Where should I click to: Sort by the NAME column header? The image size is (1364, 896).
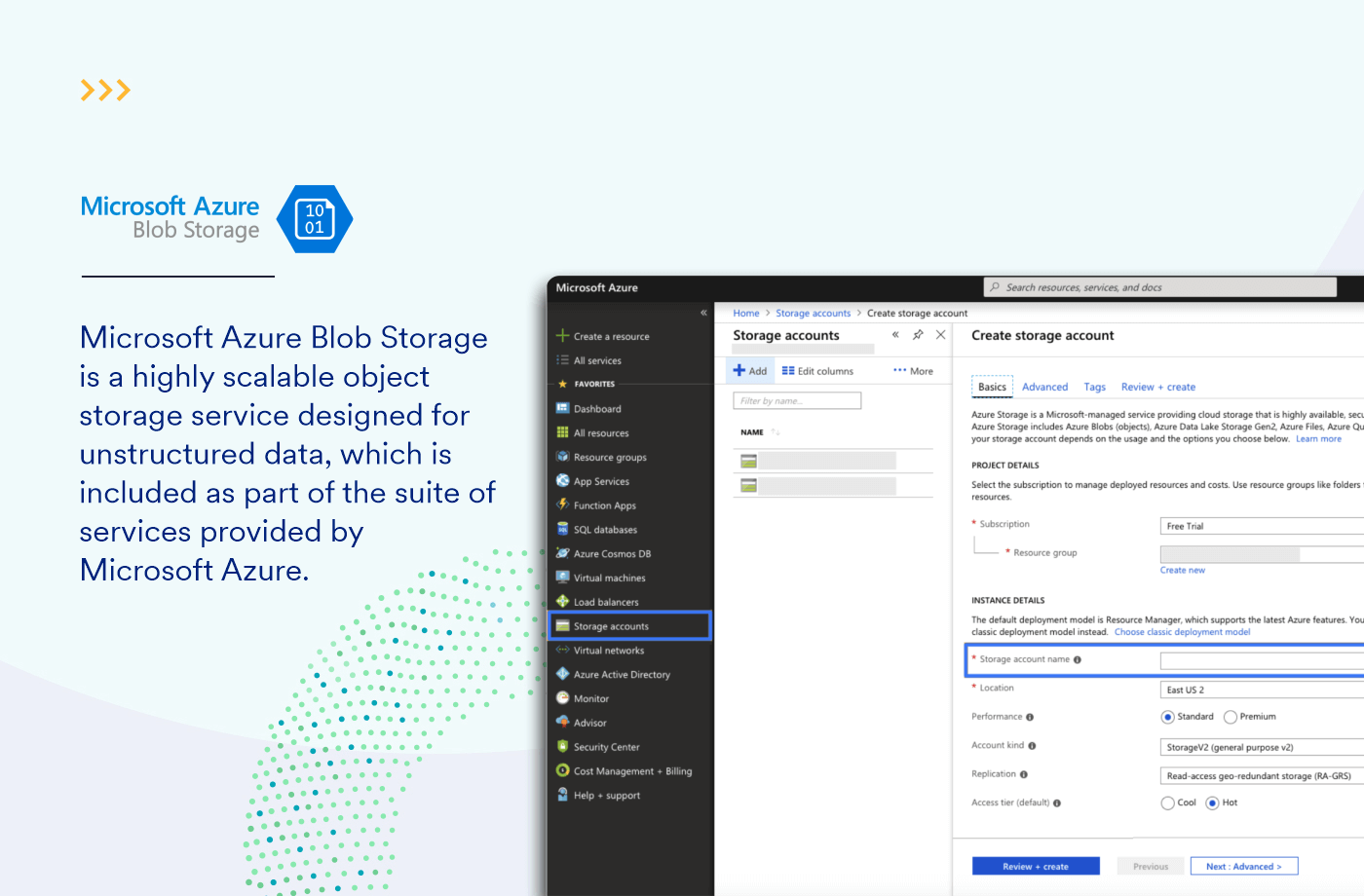point(752,432)
